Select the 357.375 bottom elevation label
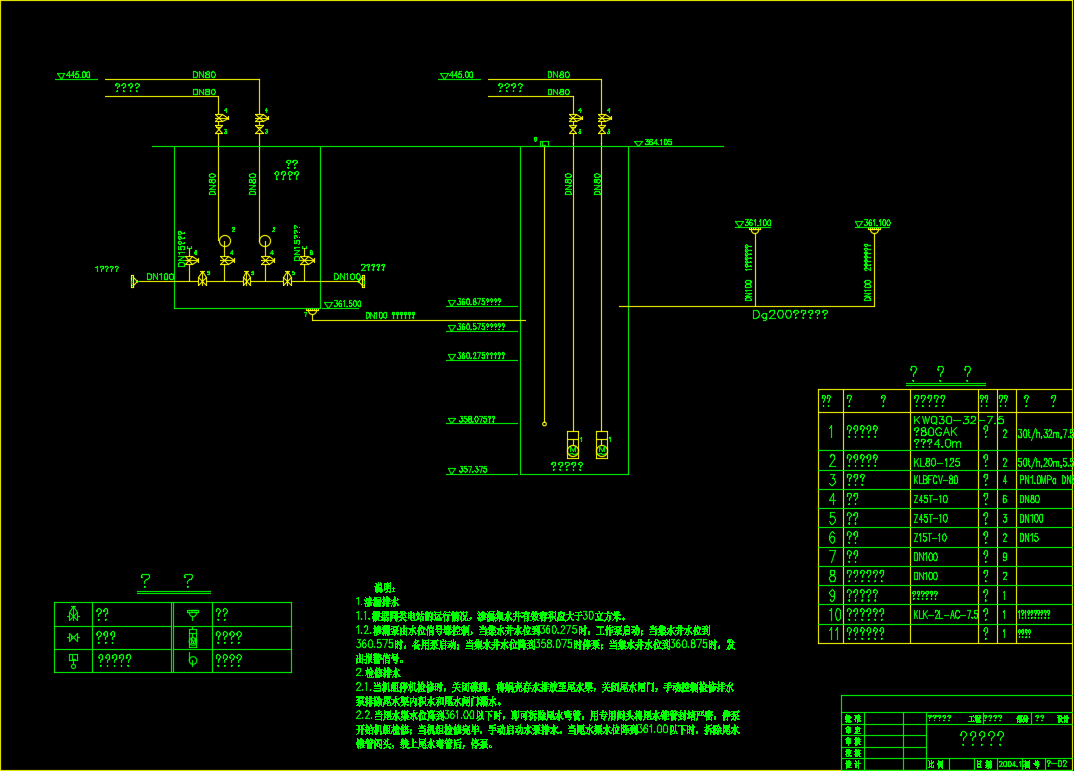1074x771 pixels. (x=473, y=470)
